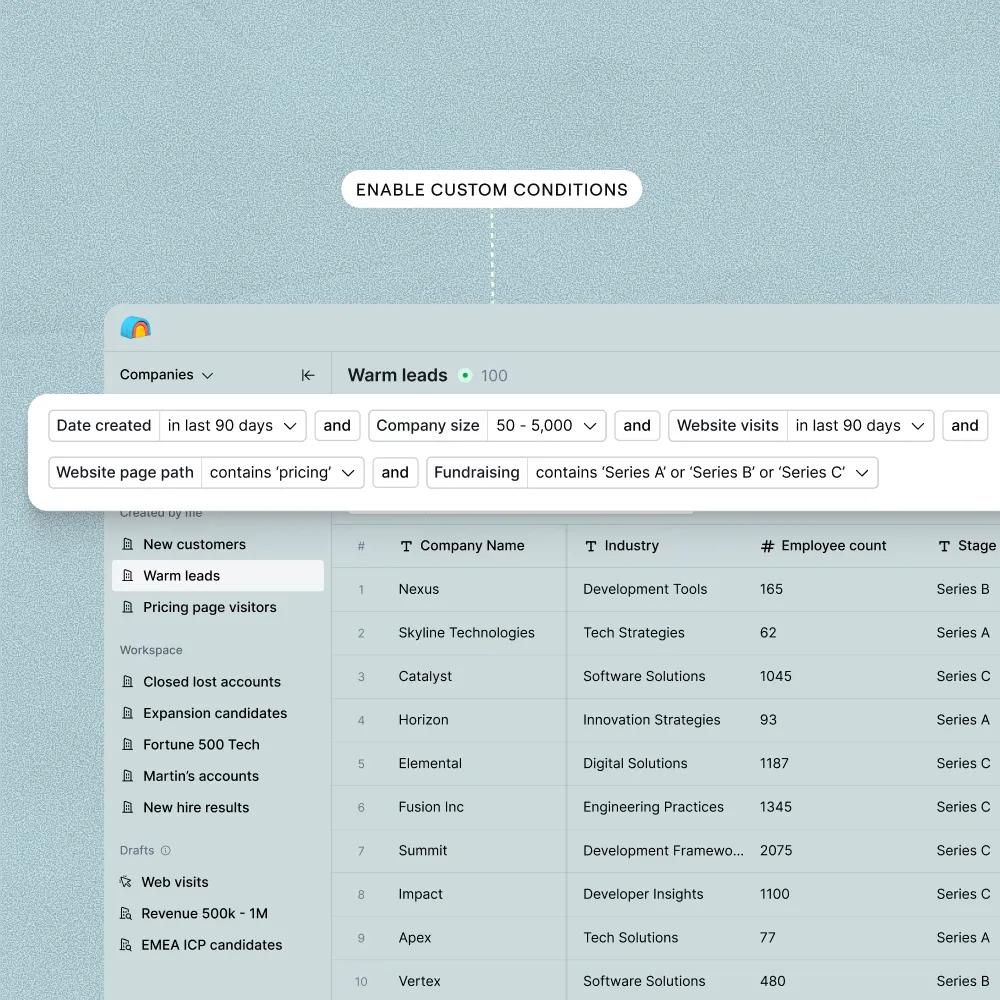Click the cursor icon beside Web visits
Viewport: 1000px width, 1000px height.
click(126, 881)
